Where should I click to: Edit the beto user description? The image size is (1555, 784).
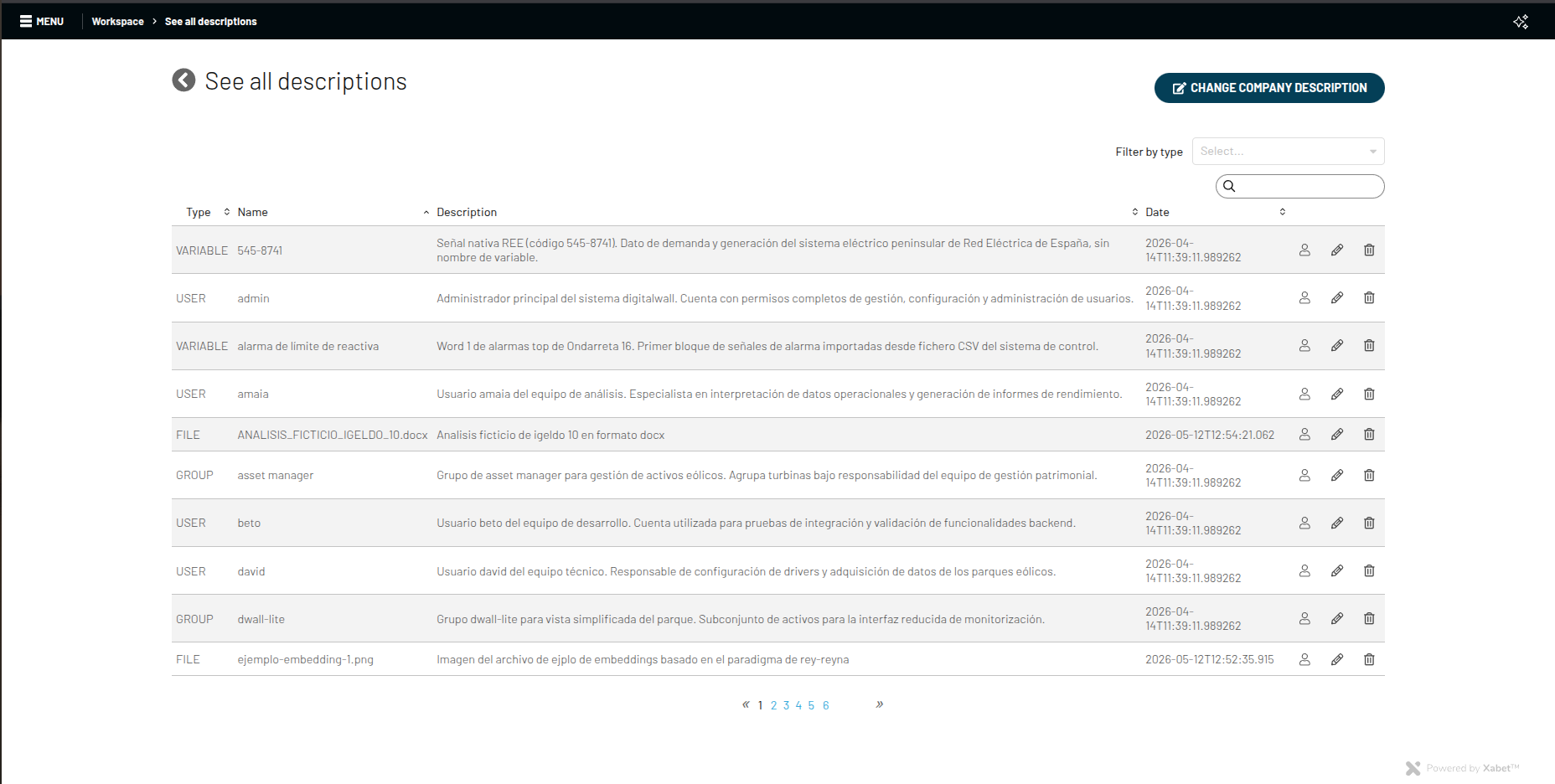point(1337,523)
